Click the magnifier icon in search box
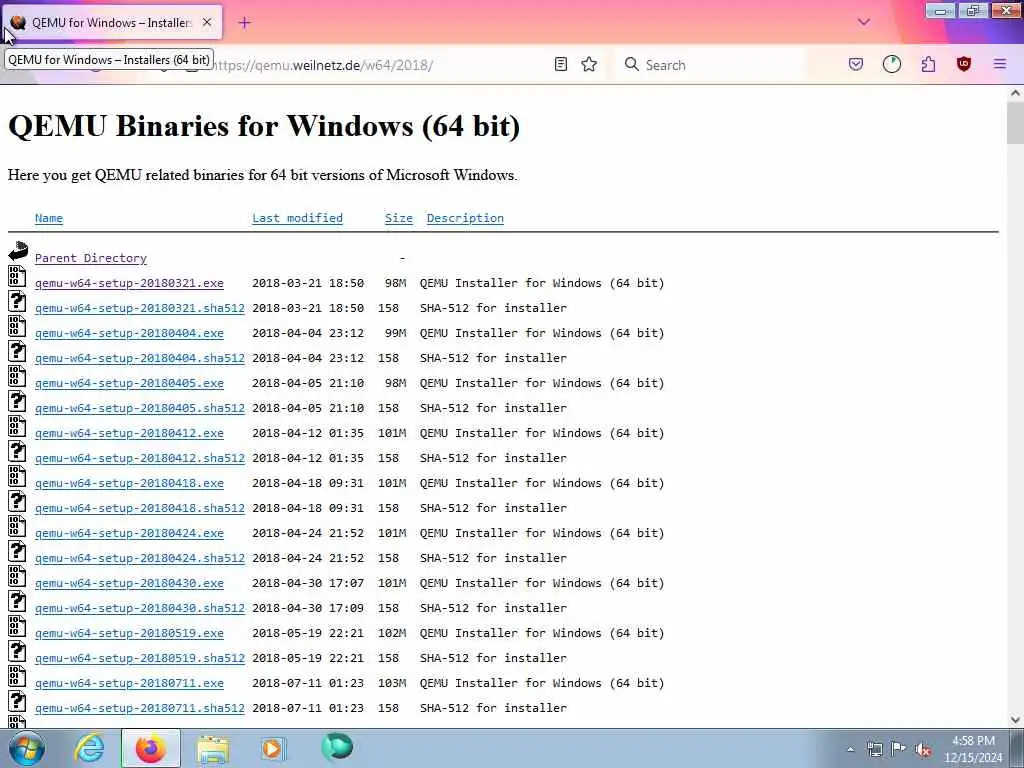The width and height of the screenshot is (1024, 768). (632, 64)
